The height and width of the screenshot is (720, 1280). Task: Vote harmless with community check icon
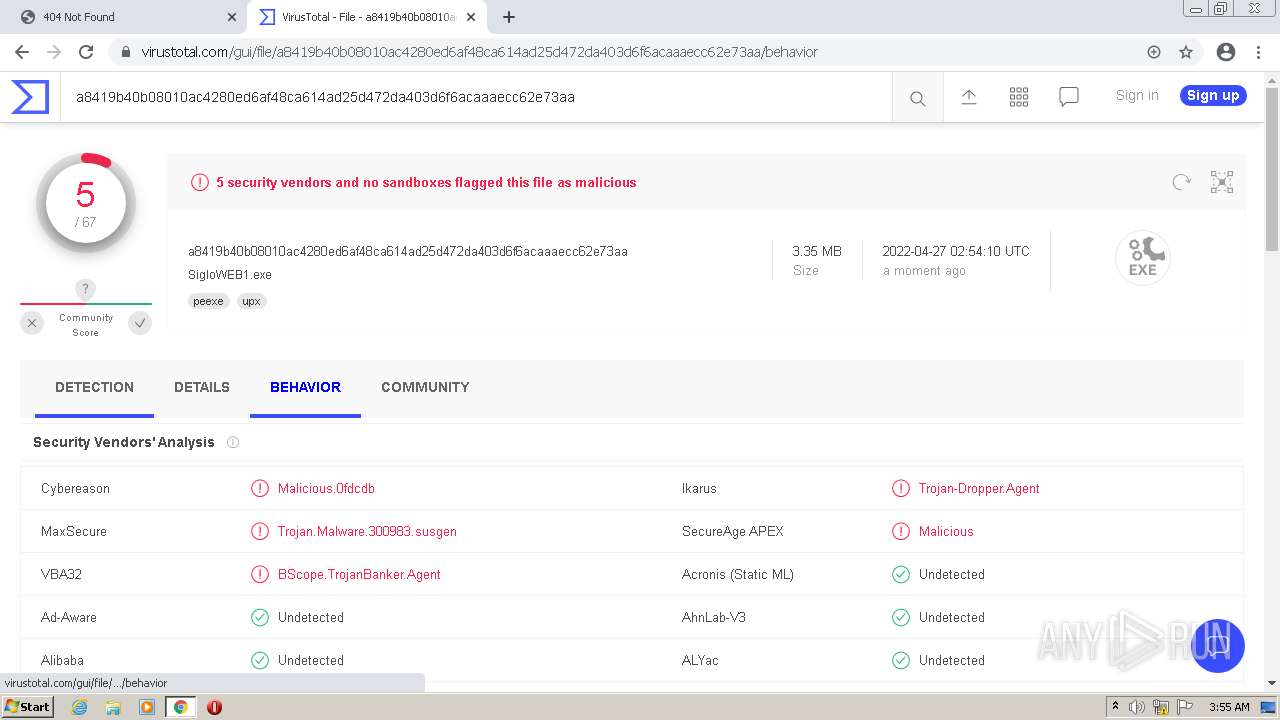click(x=140, y=323)
